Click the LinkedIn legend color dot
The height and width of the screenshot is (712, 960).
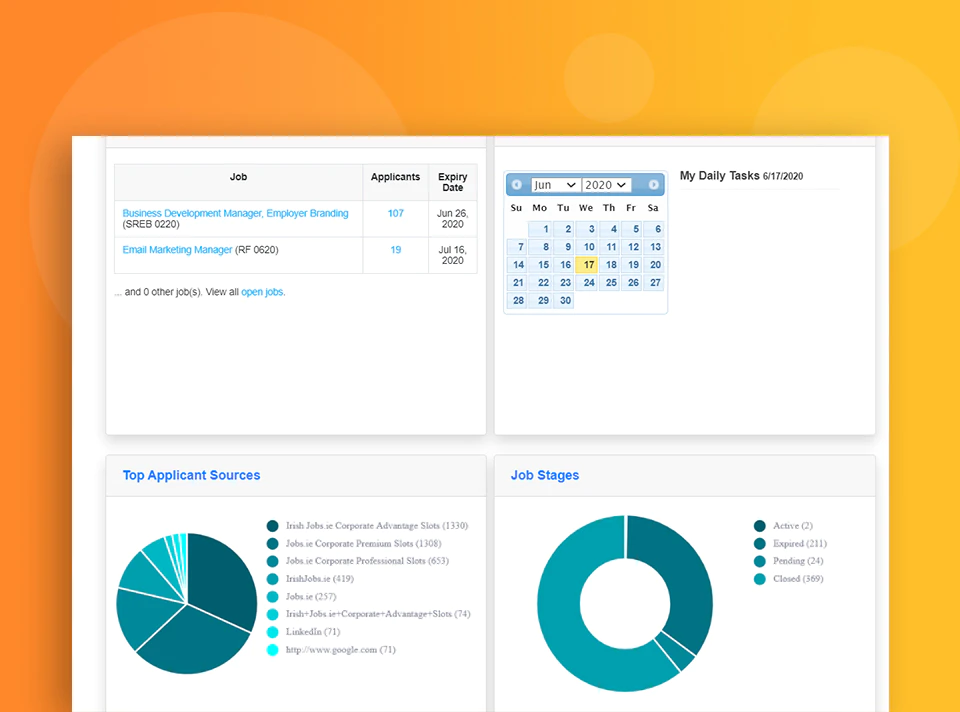(x=272, y=632)
